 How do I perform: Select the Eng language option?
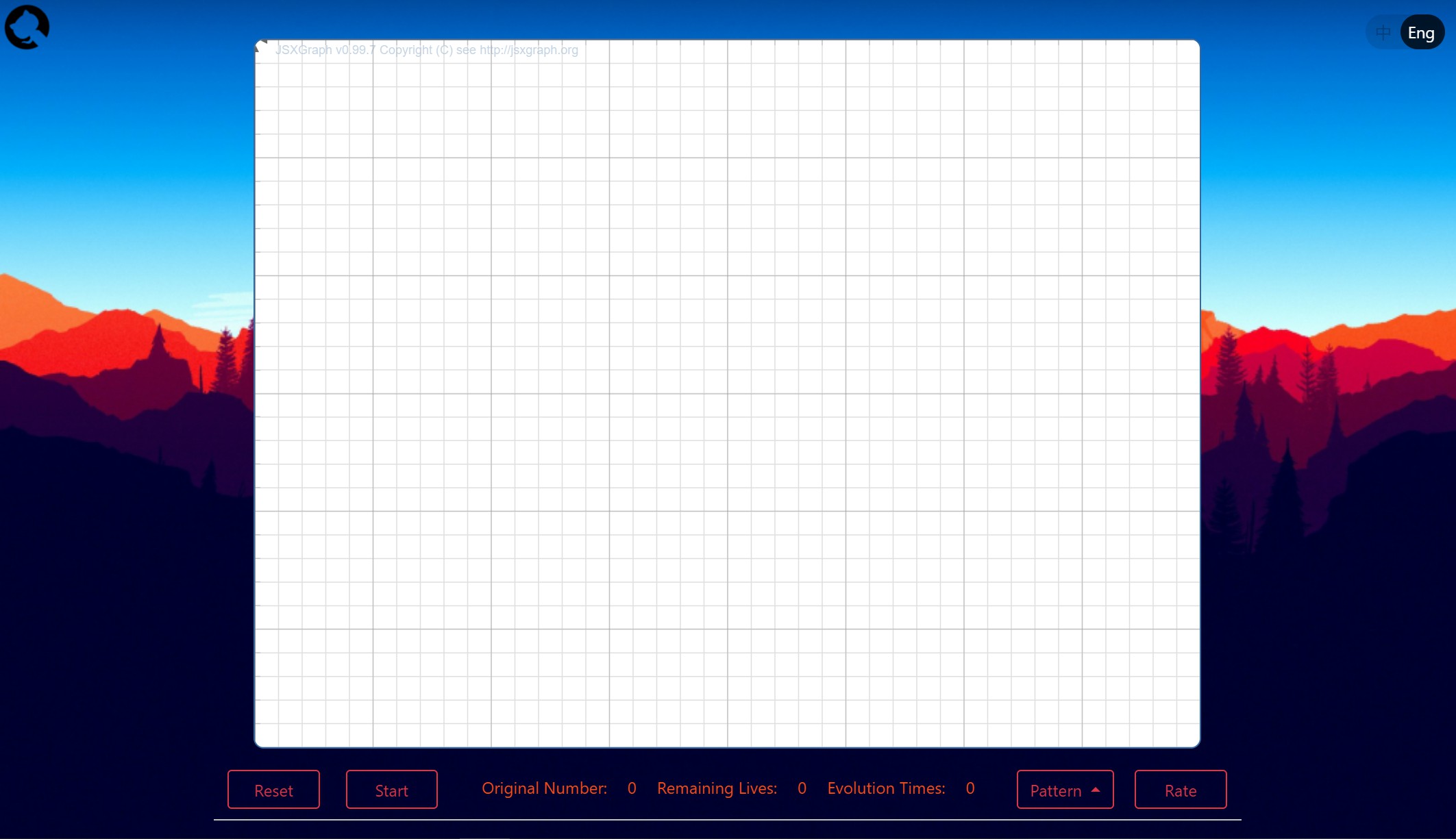click(1421, 32)
